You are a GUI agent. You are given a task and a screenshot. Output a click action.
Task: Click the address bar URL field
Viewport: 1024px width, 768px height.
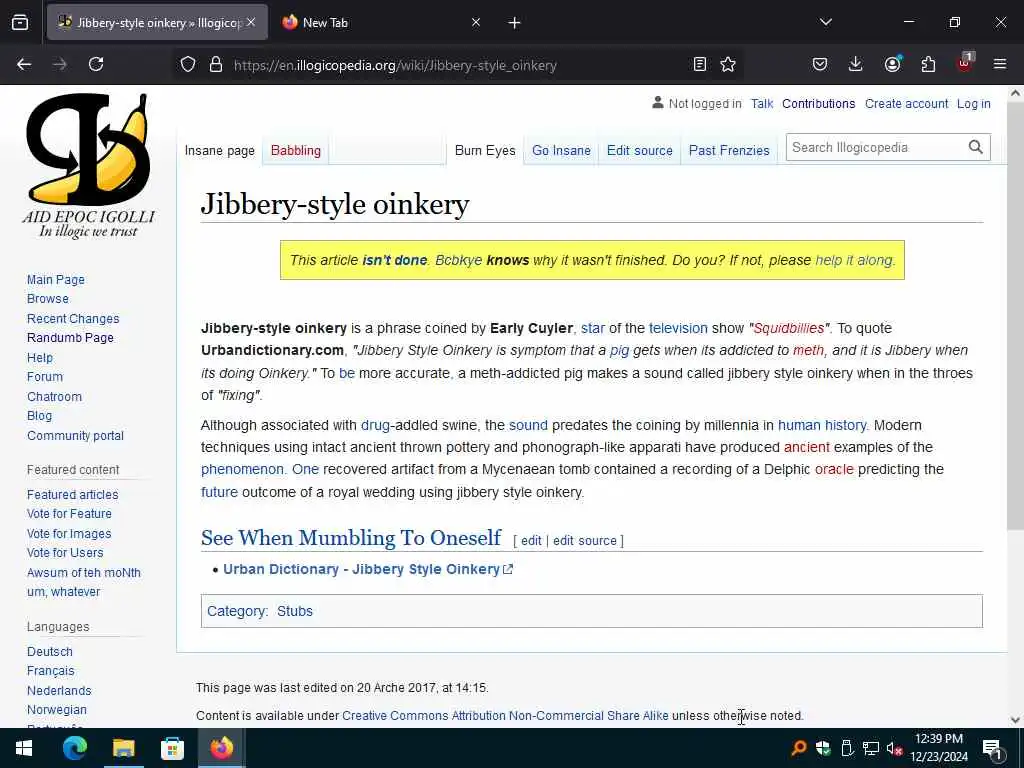pos(457,65)
